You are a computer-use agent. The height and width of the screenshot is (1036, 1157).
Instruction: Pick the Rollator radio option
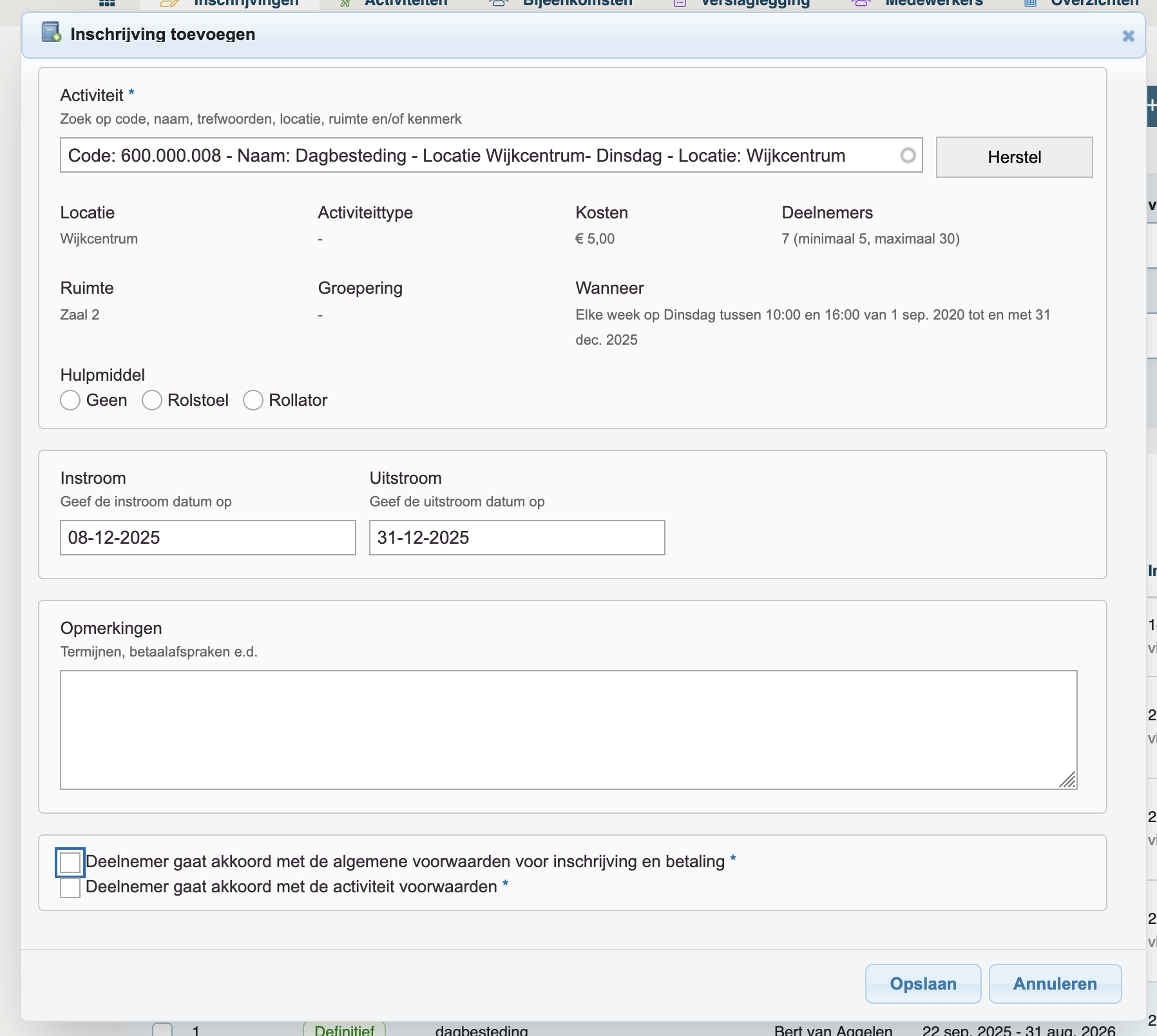253,400
